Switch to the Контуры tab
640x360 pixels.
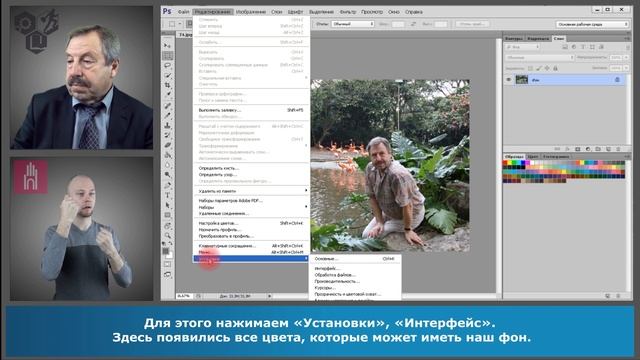[x=513, y=39]
